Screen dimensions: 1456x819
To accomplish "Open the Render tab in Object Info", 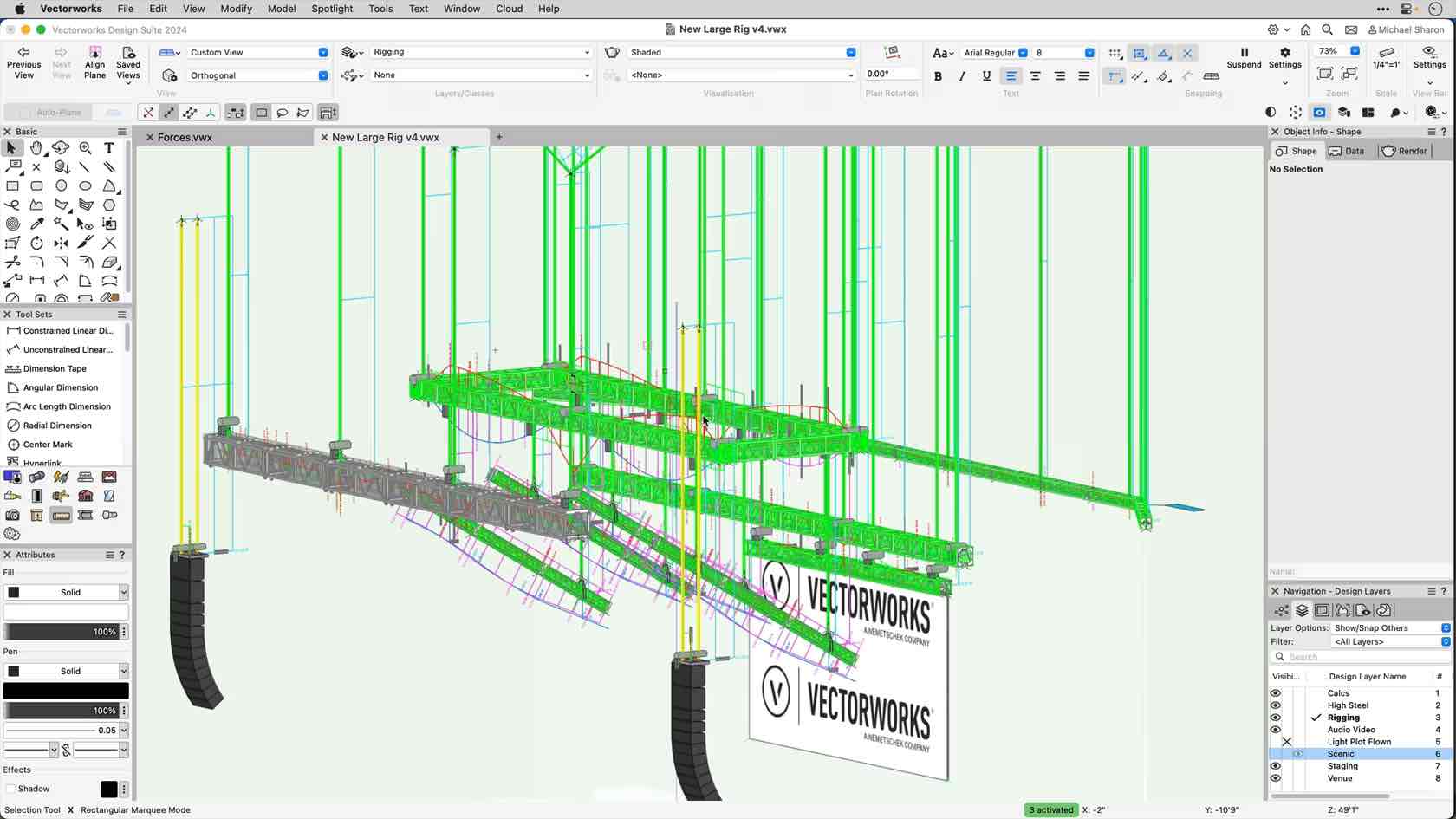I will pos(1404,151).
